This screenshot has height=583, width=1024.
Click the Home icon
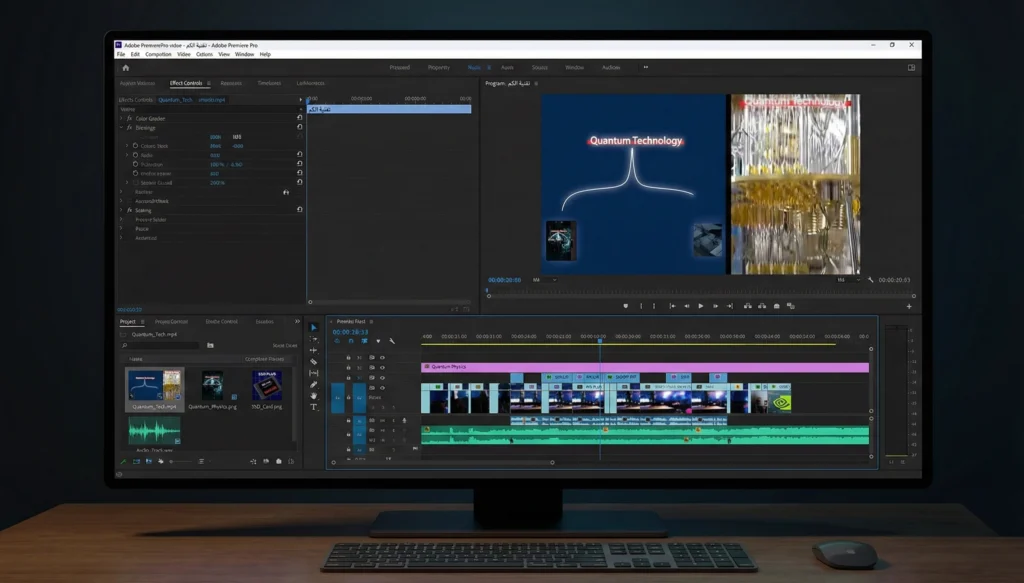125,68
